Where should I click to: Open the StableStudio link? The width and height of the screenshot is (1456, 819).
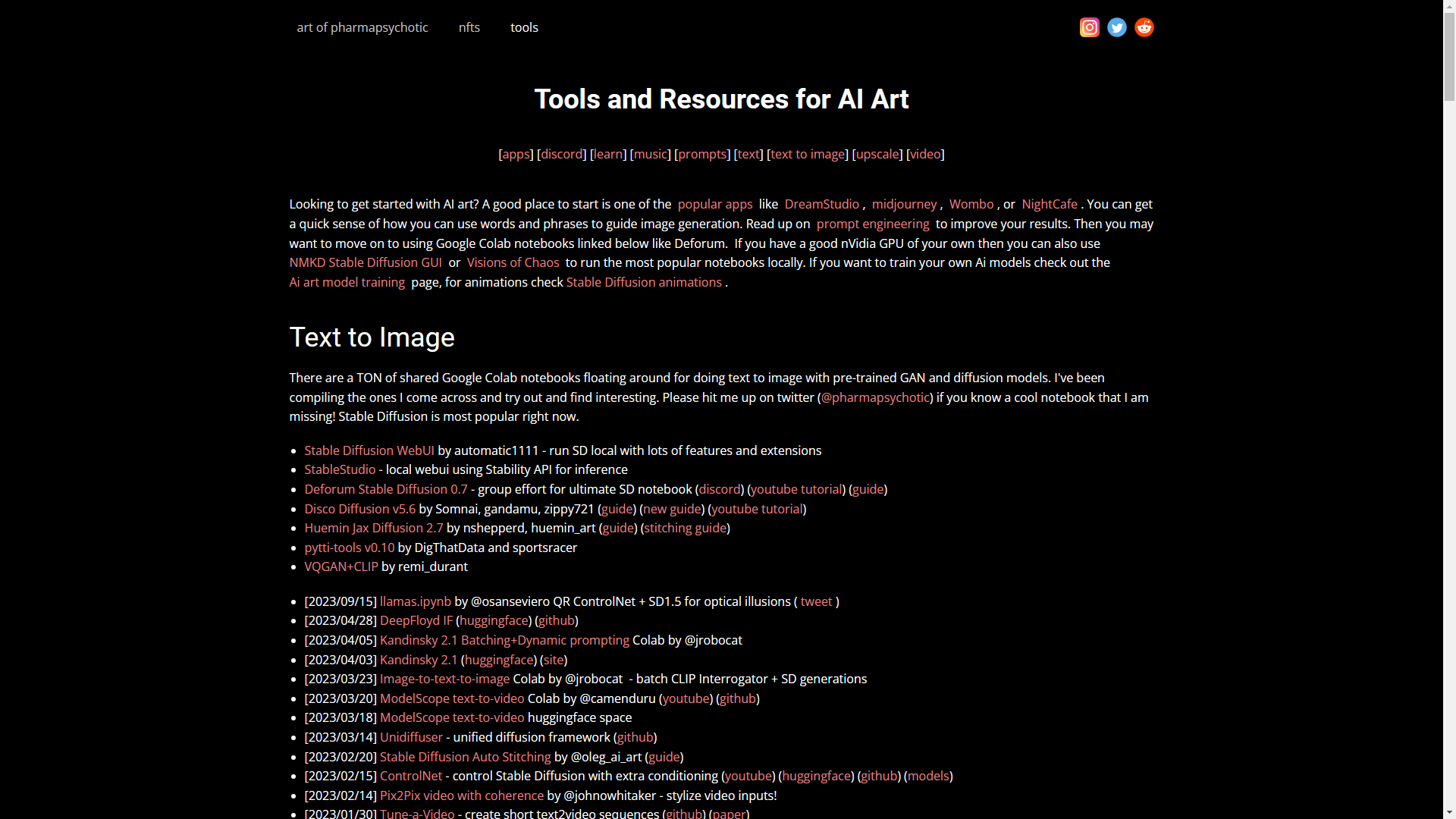click(340, 469)
